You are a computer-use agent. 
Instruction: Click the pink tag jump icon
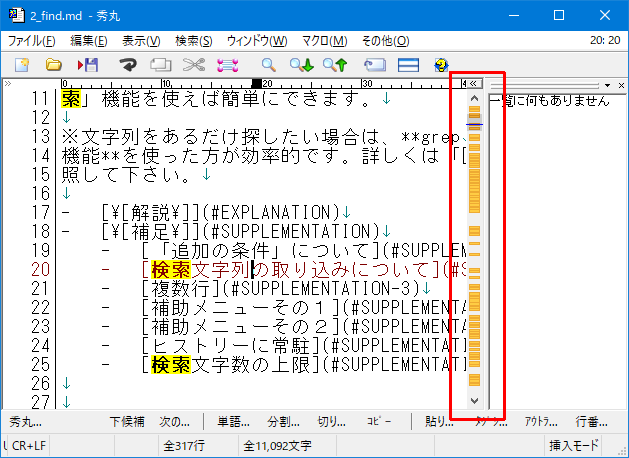pyautogui.click(x=228, y=65)
